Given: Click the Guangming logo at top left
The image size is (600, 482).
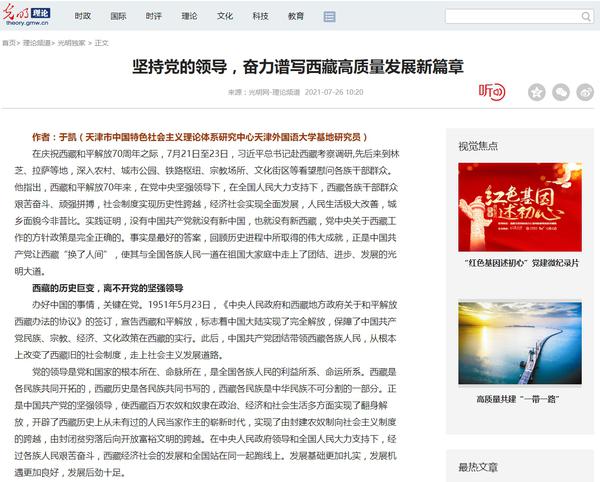Looking at the screenshot, I should coord(32,16).
